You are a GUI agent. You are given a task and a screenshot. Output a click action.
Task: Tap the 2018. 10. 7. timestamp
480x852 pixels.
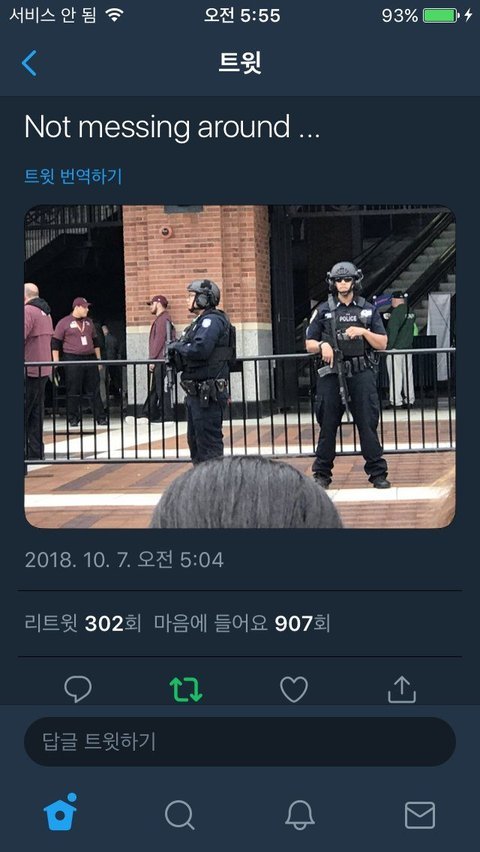point(124,560)
